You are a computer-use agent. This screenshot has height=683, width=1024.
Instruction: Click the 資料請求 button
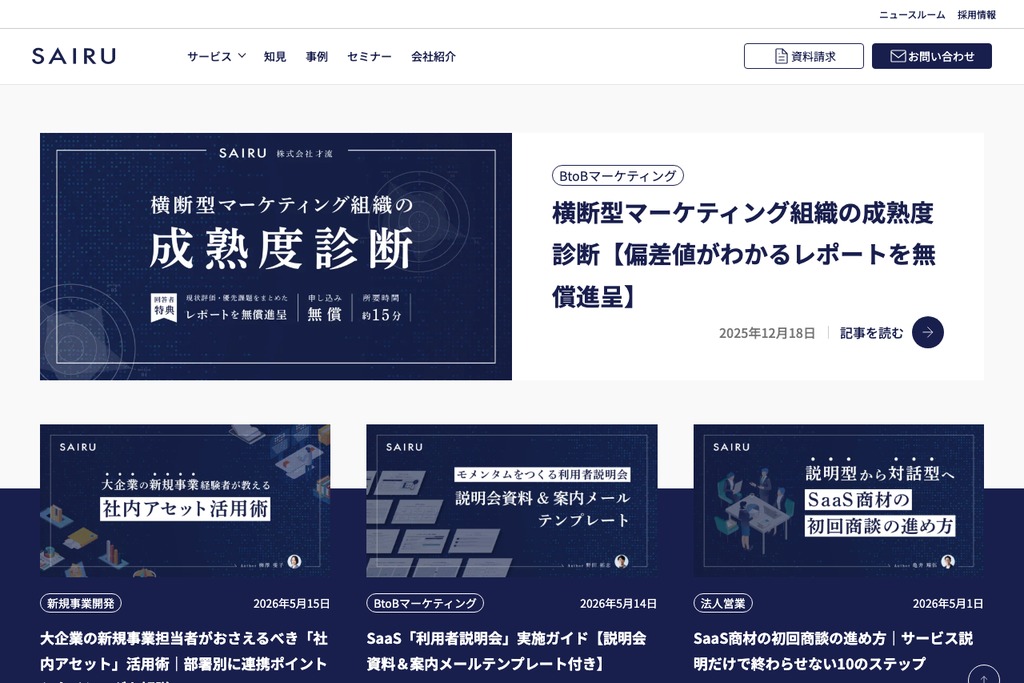tap(804, 56)
